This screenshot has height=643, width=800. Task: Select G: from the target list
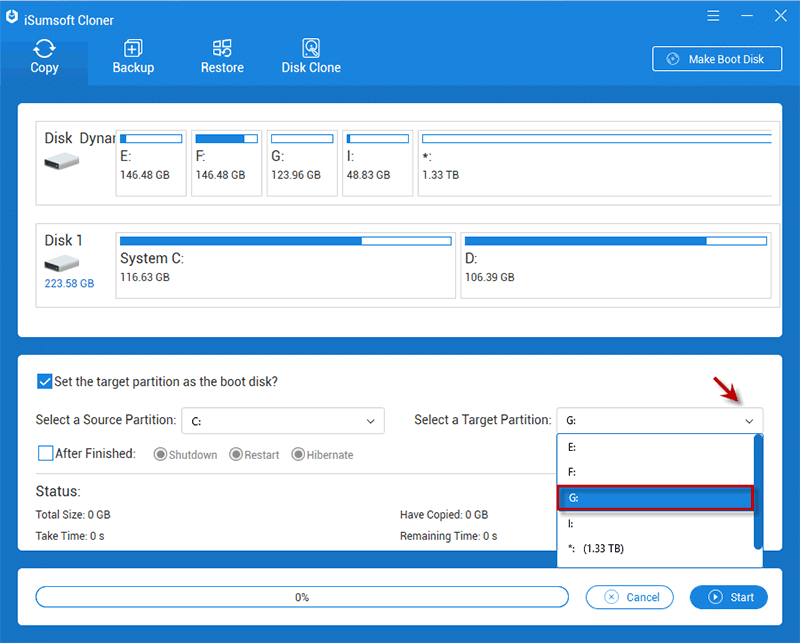tap(655, 498)
